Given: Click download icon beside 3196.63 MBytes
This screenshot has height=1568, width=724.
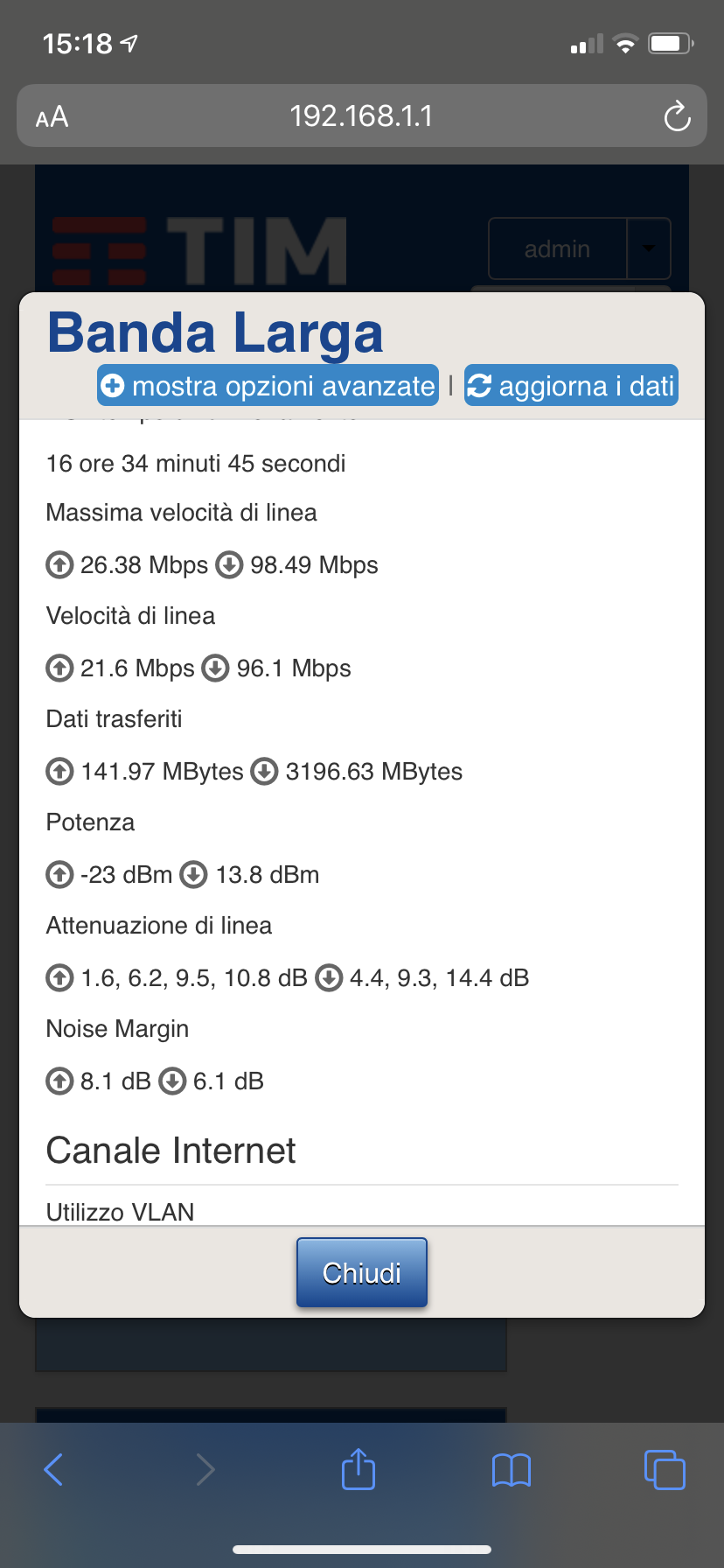Looking at the screenshot, I should tap(264, 772).
